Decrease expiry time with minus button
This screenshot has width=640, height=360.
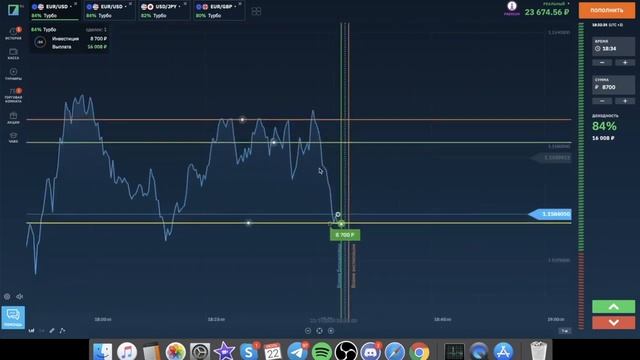(602, 62)
